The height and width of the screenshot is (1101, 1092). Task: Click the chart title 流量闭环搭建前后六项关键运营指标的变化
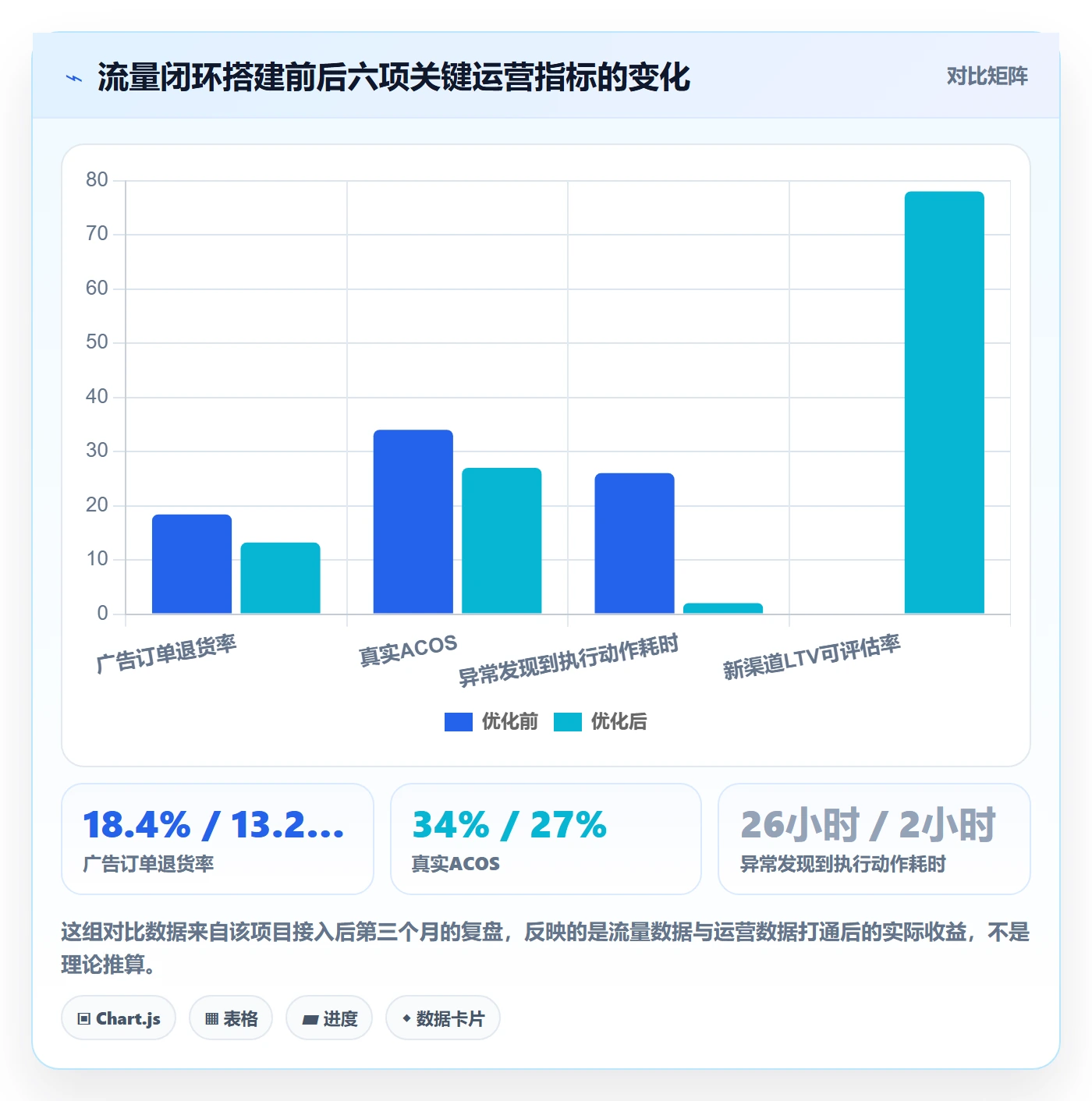click(x=394, y=77)
